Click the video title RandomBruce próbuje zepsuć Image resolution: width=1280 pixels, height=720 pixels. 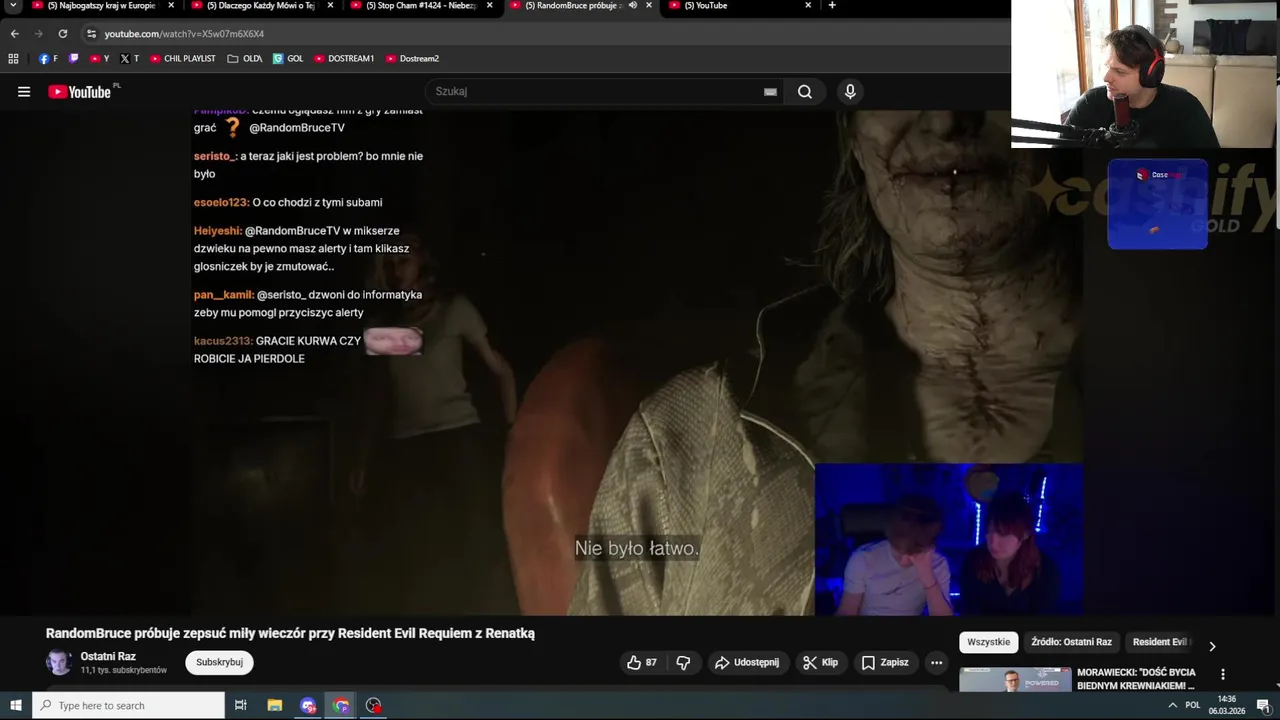(290, 633)
